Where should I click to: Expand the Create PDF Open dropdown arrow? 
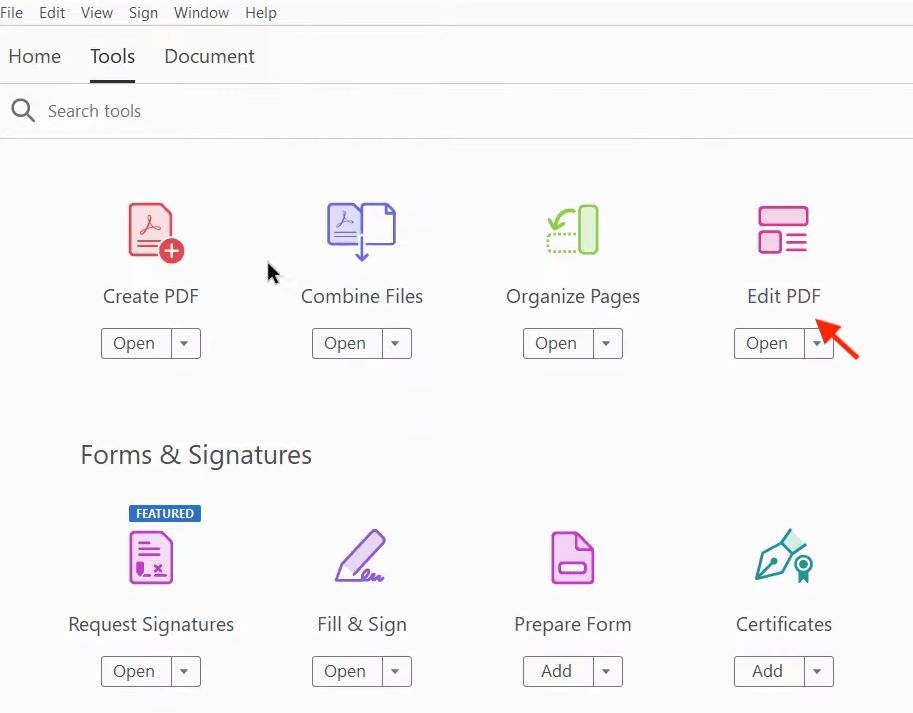(184, 343)
